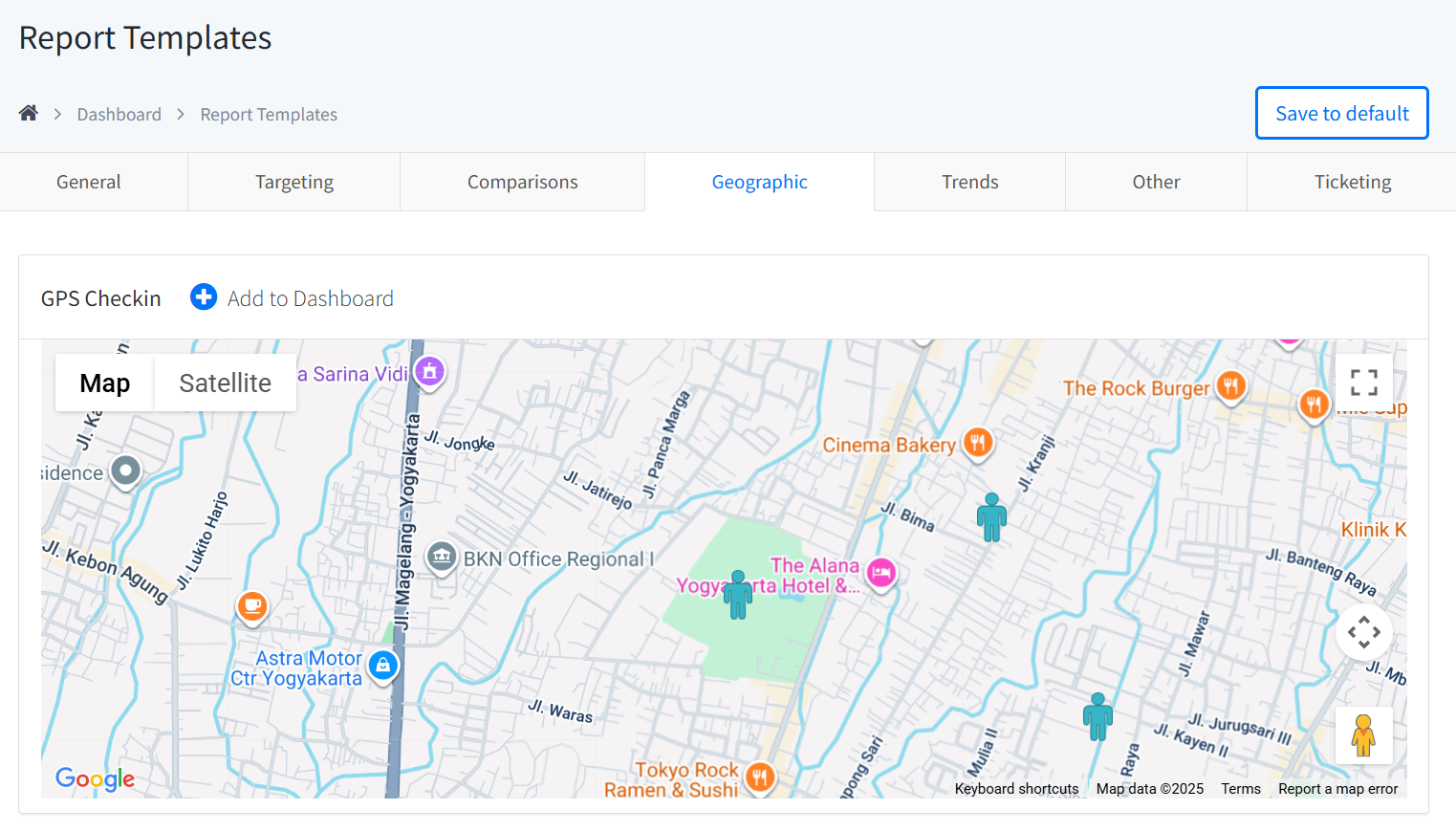The image size is (1456, 832).
Task: Click the home icon in breadcrumb
Action: point(29,114)
